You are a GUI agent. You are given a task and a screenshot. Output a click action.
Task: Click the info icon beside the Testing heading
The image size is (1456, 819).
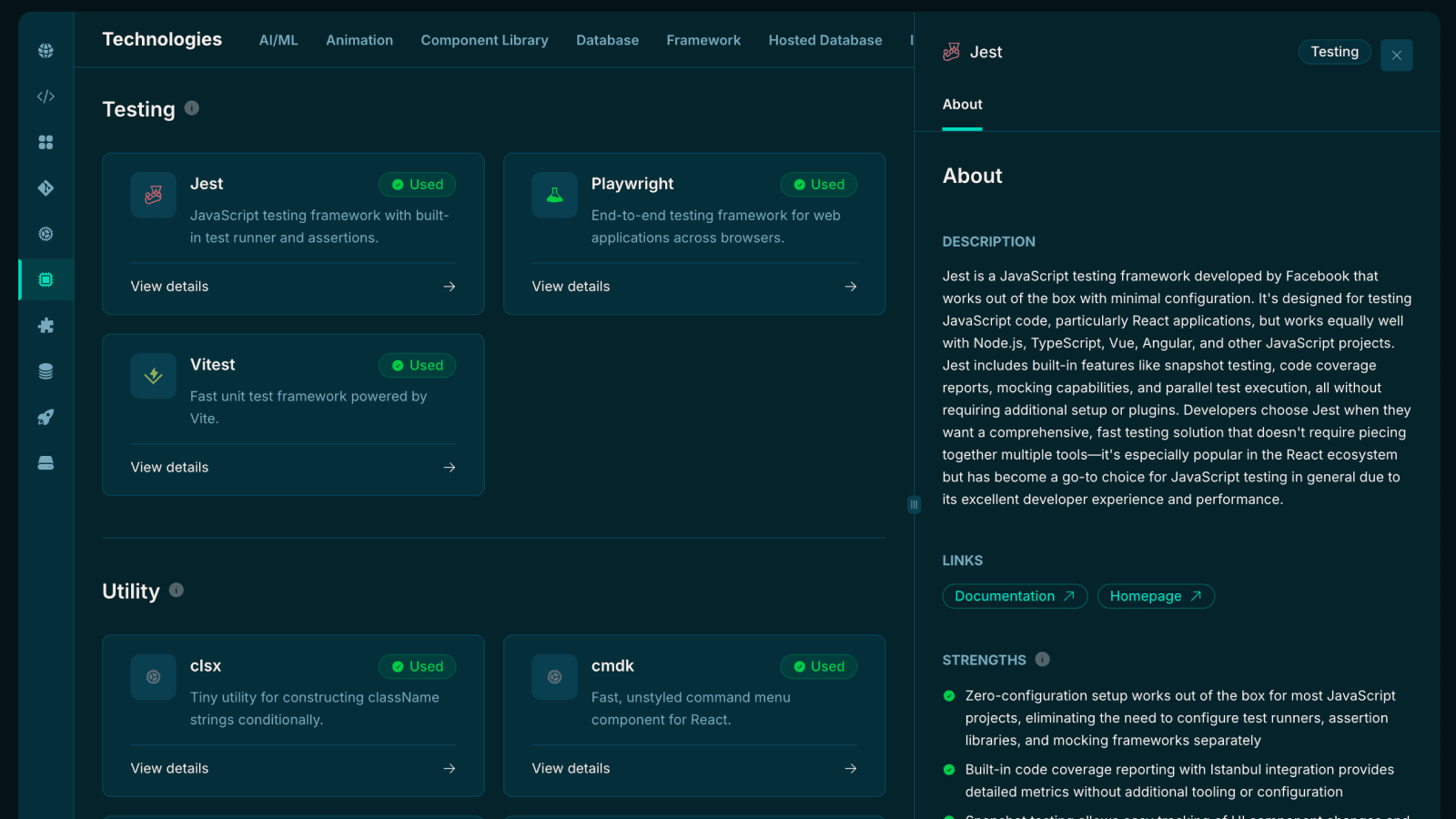[x=191, y=107]
